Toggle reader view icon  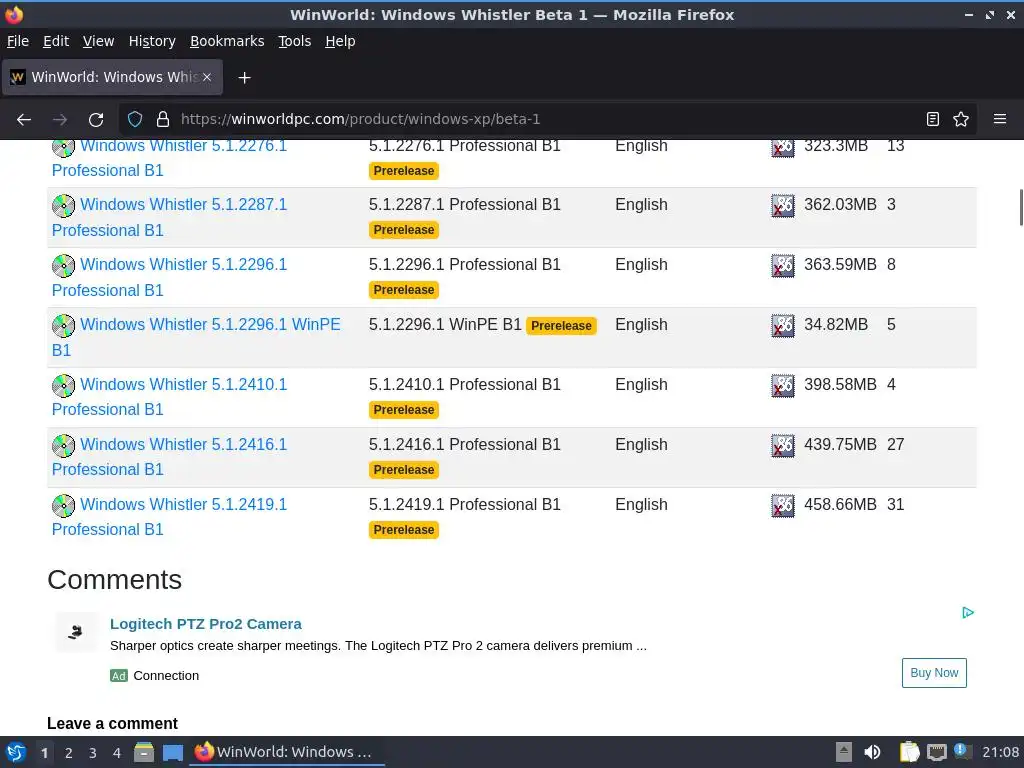pyautogui.click(x=933, y=120)
